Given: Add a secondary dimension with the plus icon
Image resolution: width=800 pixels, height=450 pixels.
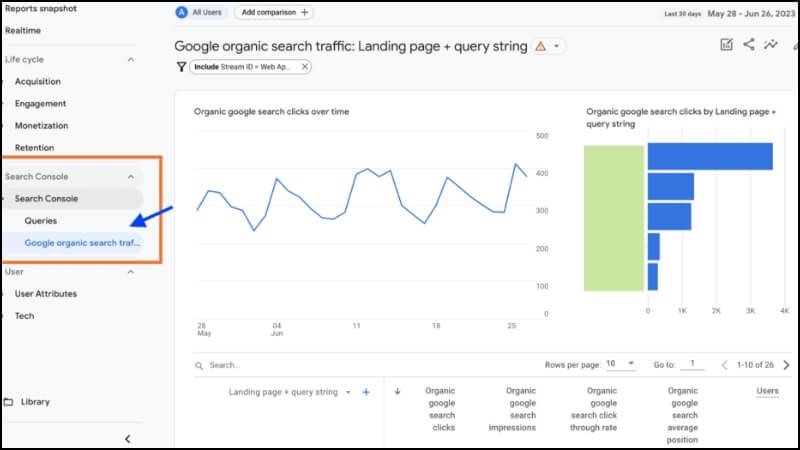Looking at the screenshot, I should pyautogui.click(x=366, y=392).
